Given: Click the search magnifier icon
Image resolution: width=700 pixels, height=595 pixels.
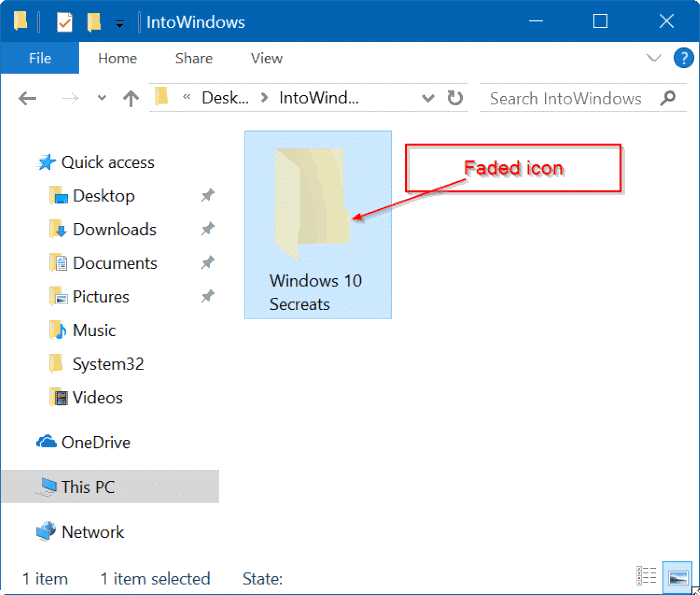Looking at the screenshot, I should click(668, 98).
